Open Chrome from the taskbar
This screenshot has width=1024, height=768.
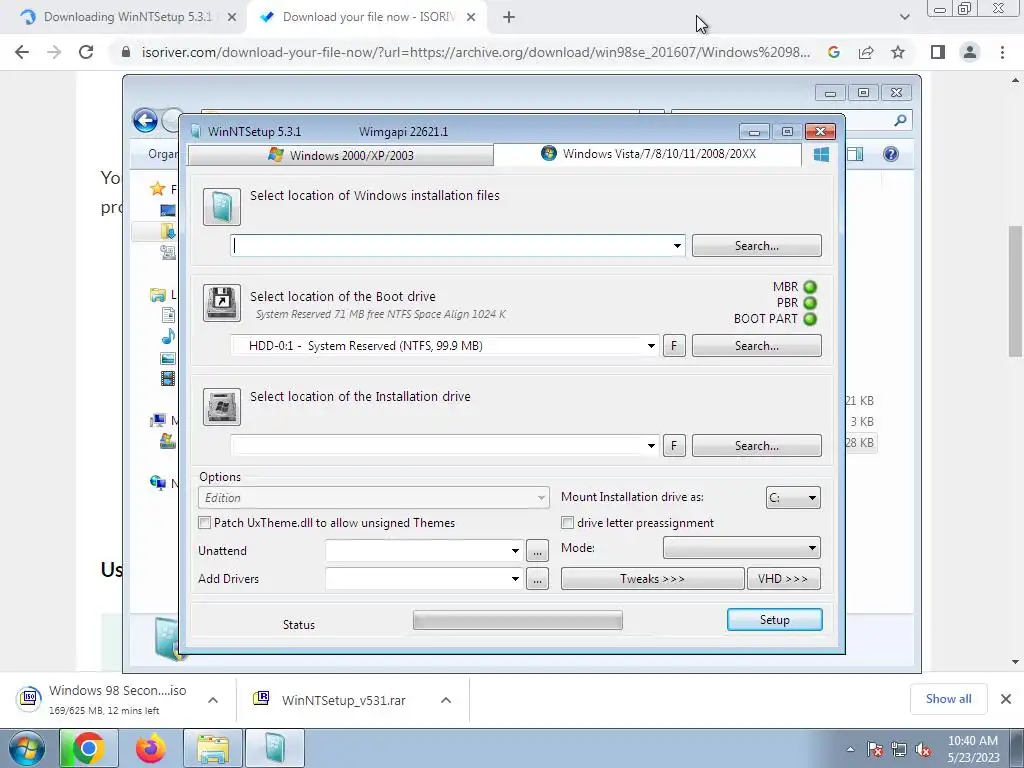88,748
